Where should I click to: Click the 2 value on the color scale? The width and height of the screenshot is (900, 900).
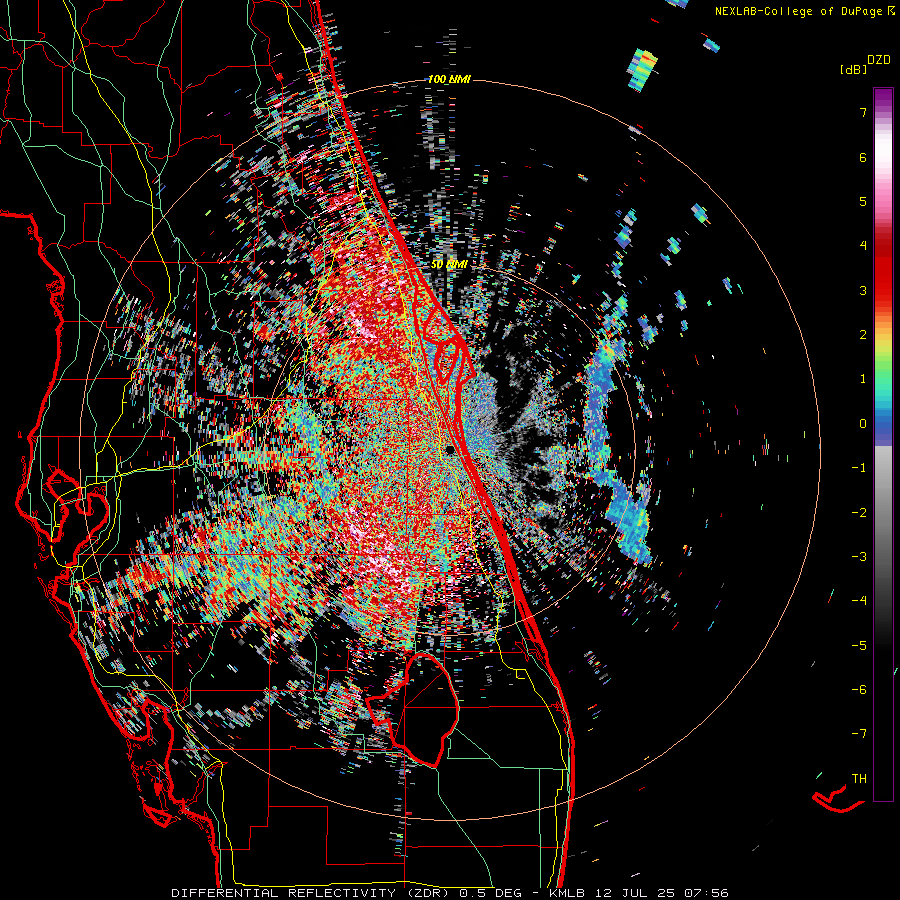pyautogui.click(x=863, y=335)
